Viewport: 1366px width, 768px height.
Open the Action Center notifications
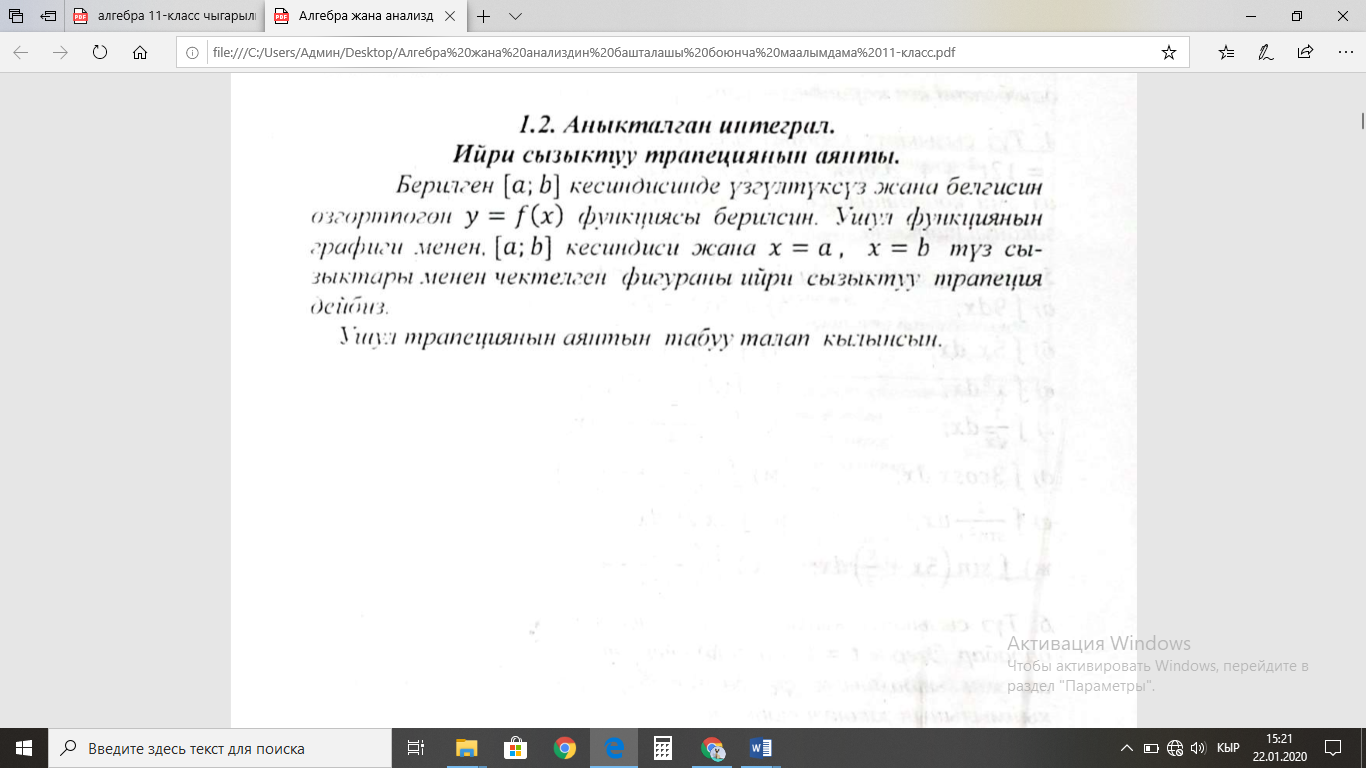point(1333,748)
